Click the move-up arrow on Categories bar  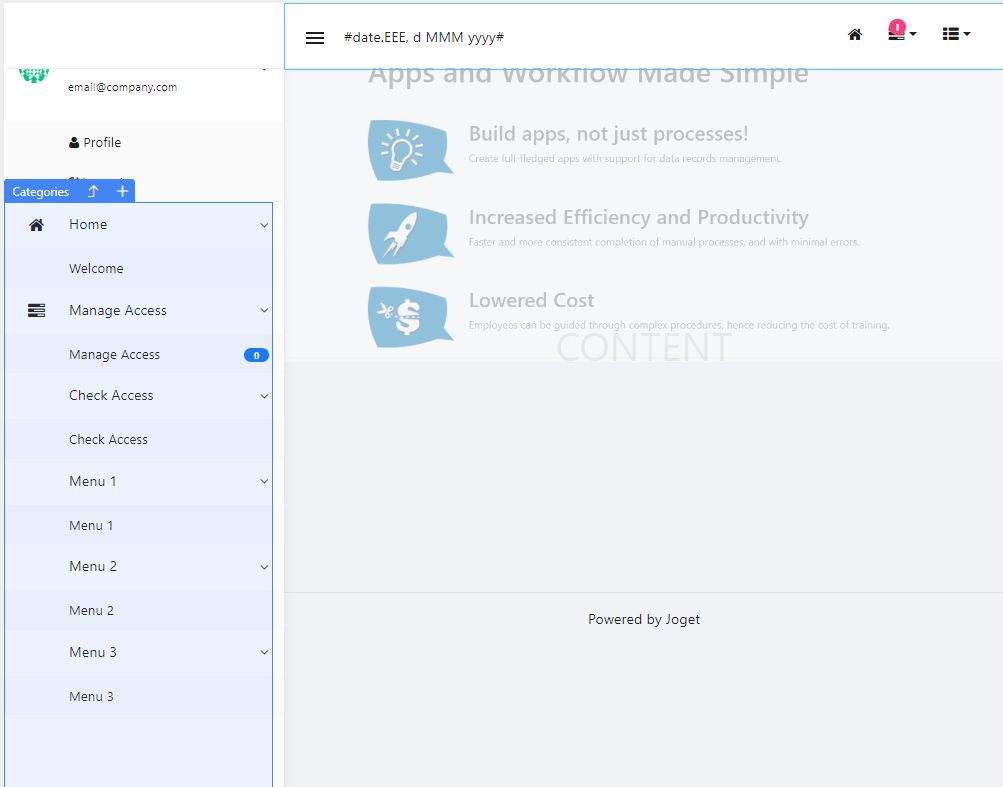tap(93, 191)
